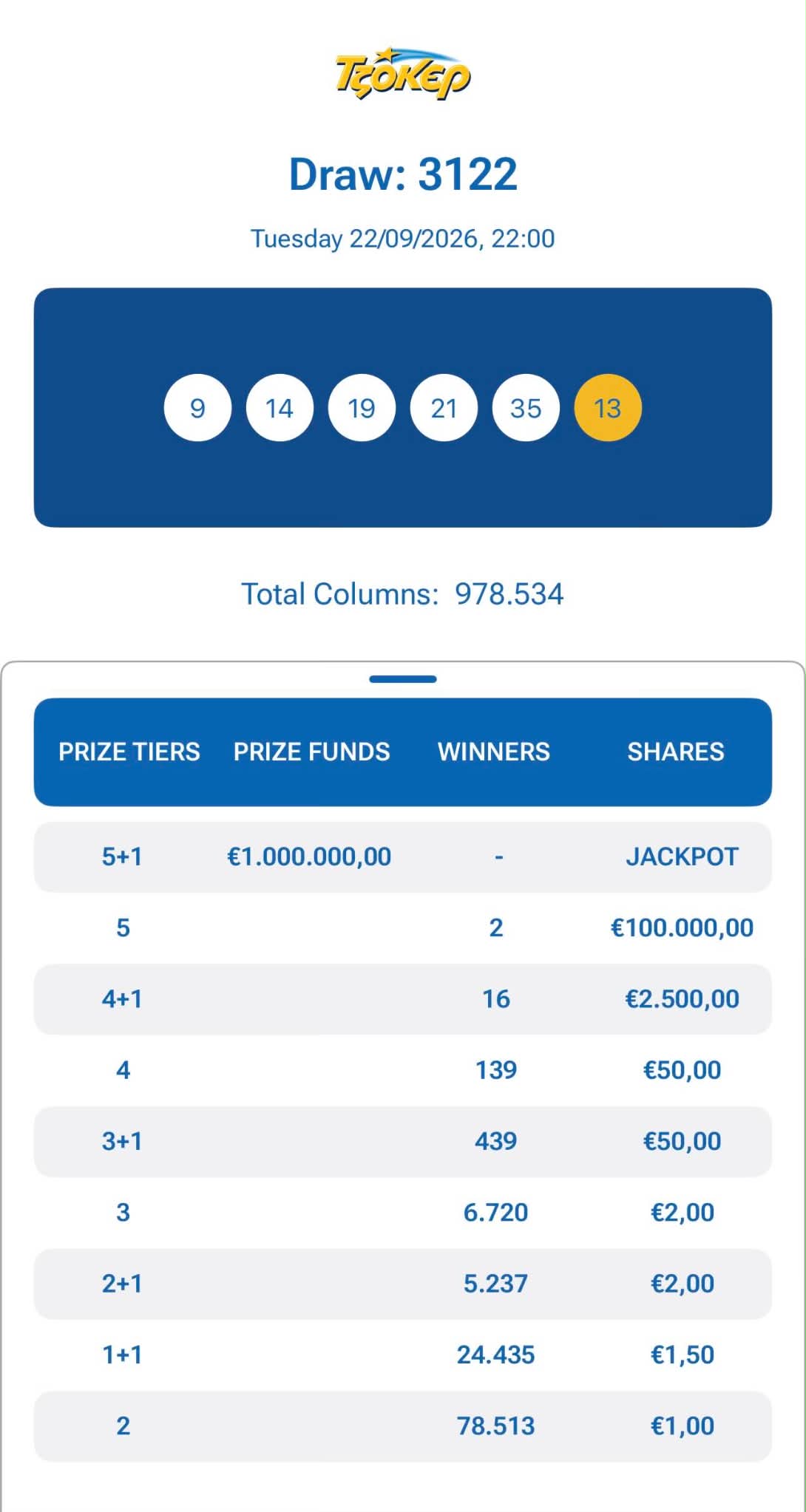Select the white ball number 14
The image size is (806, 1512).
click(280, 408)
